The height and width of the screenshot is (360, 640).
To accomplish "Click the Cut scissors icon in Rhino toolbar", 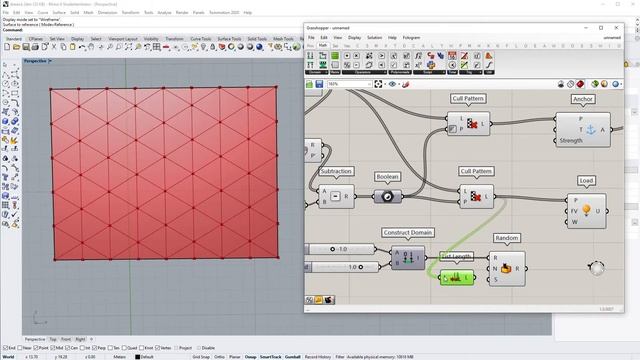I will (54, 47).
